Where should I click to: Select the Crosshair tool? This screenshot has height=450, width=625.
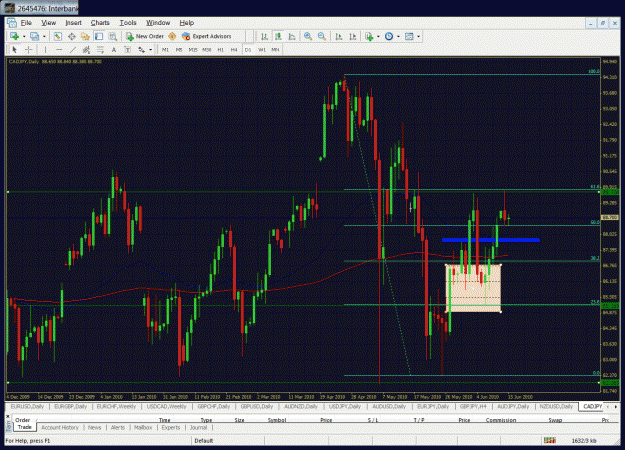[x=28, y=49]
